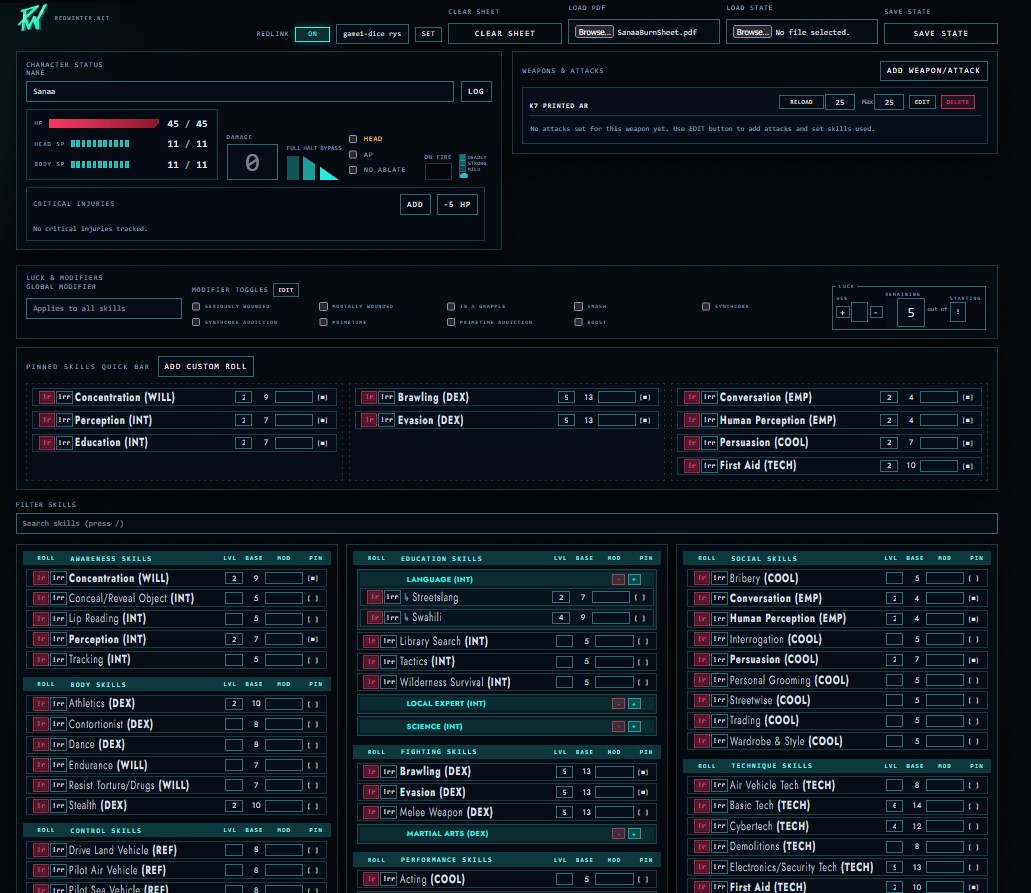Enable the Head damage checkbox
The image size is (1031, 893).
[x=353, y=139]
